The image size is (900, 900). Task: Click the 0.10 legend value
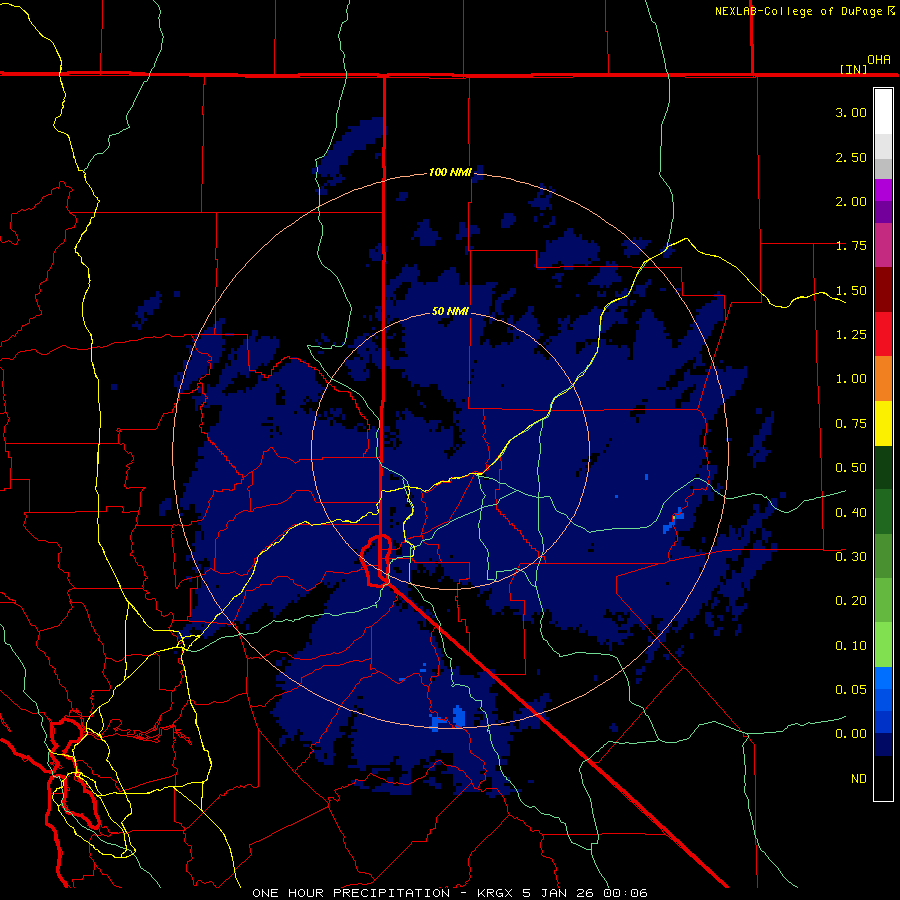point(851,645)
